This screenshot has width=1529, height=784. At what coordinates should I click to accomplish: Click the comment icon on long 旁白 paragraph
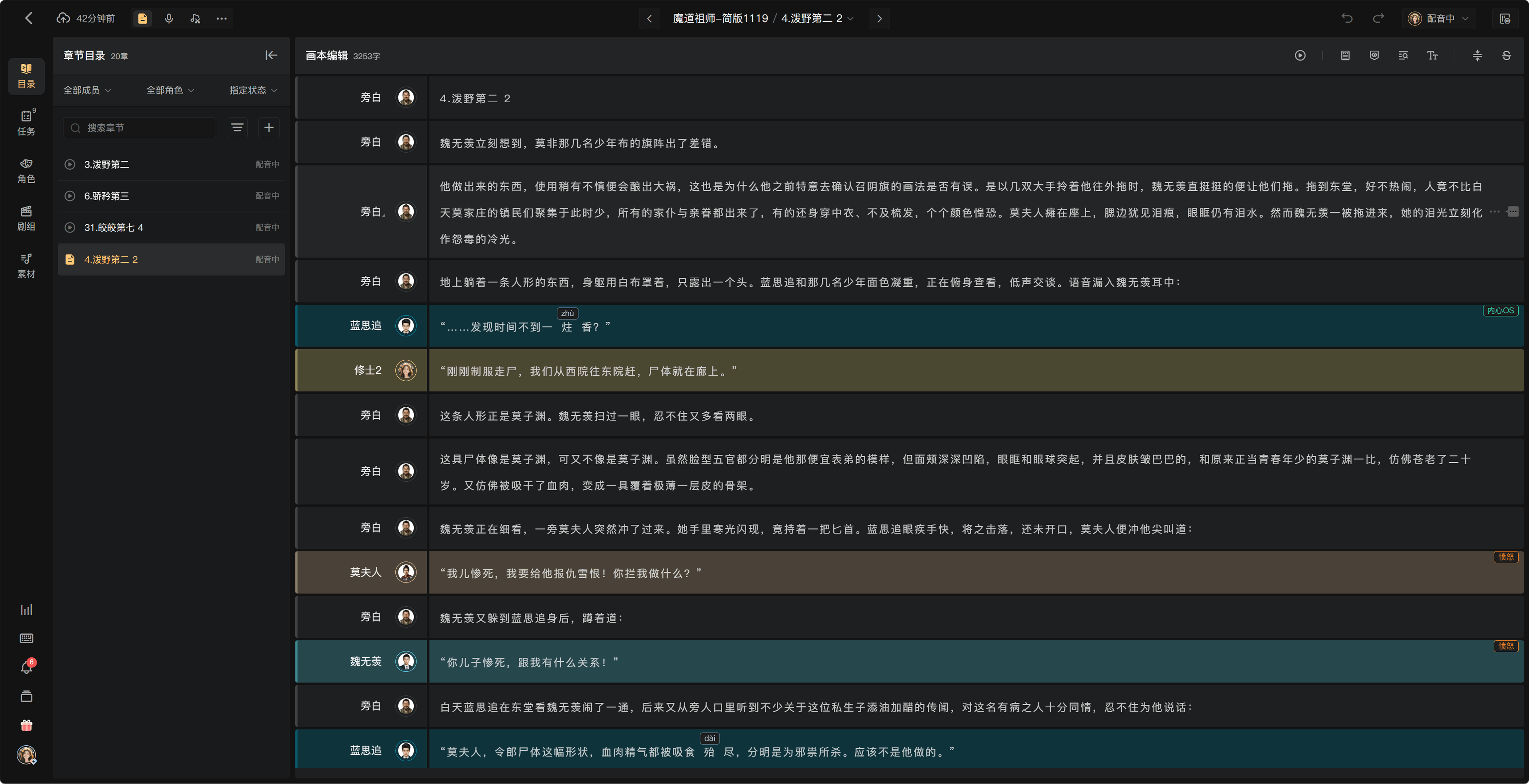pyautogui.click(x=1512, y=212)
